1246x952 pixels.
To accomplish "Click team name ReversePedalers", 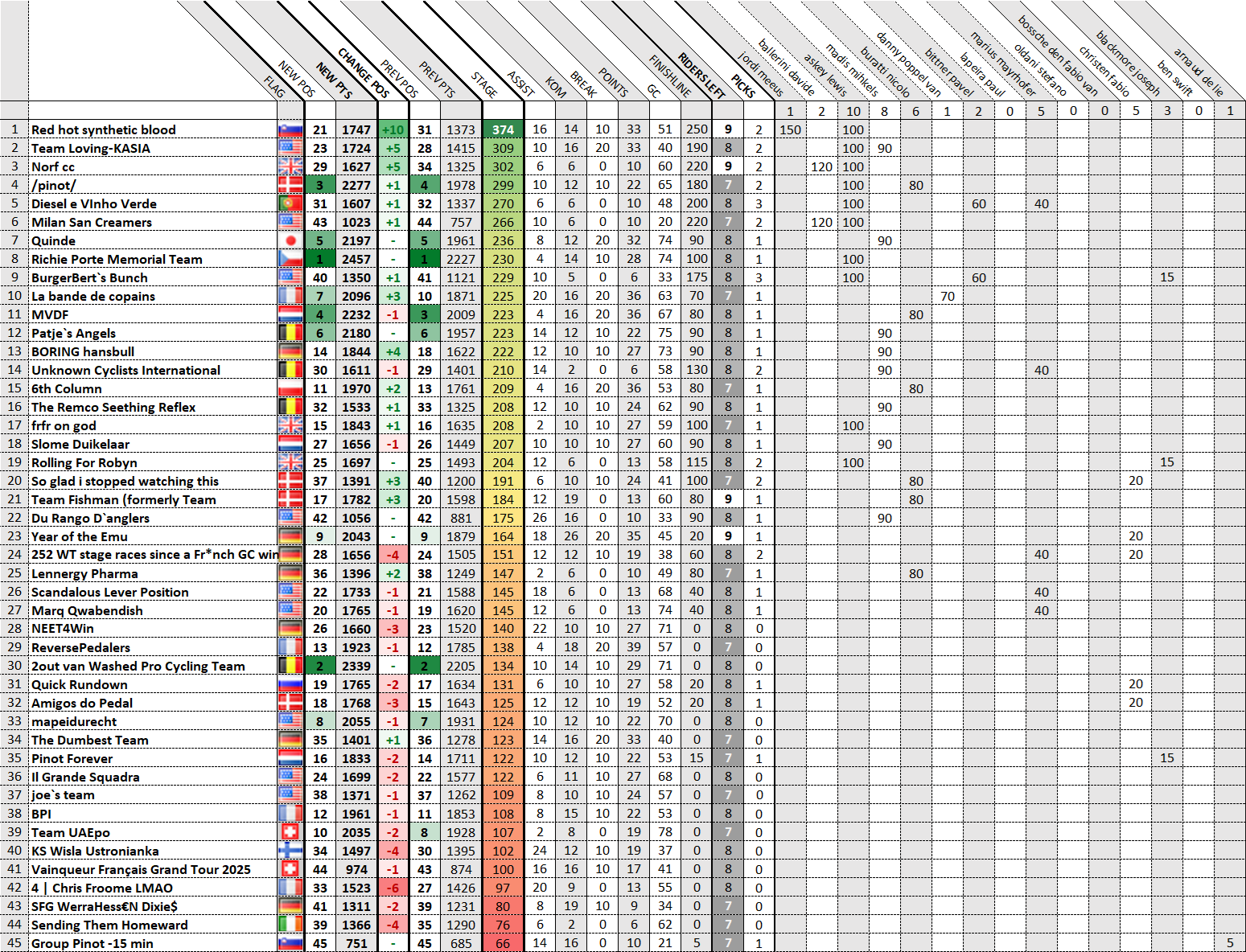I will point(80,647).
